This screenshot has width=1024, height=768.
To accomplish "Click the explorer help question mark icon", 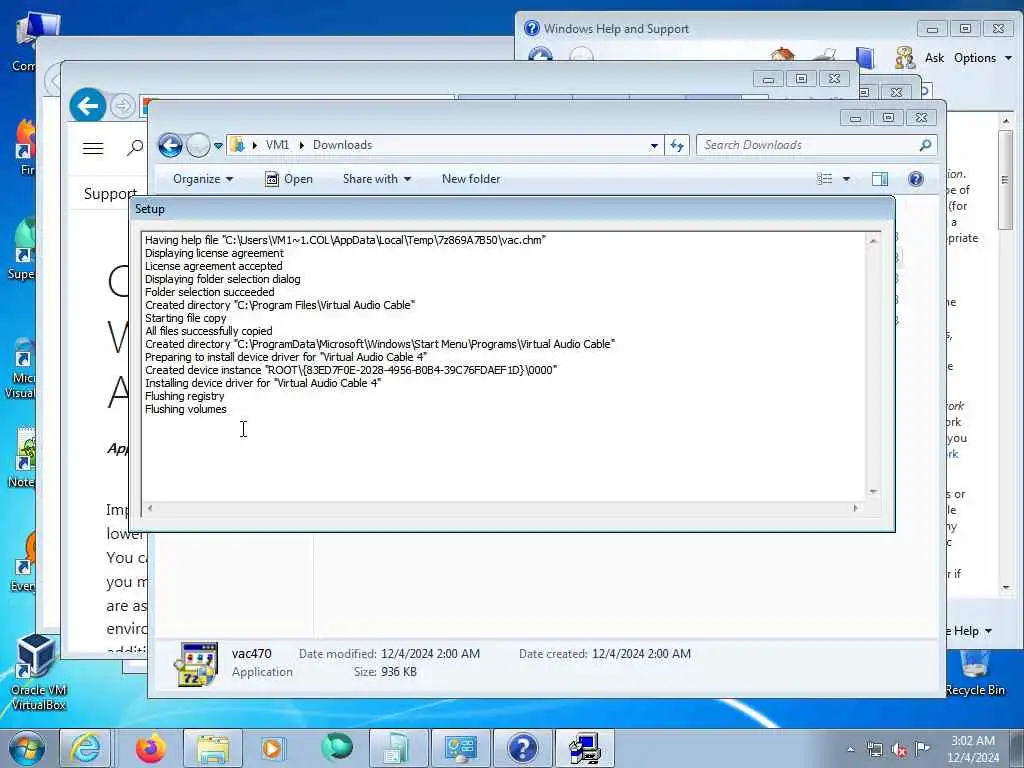I will 916,179.
